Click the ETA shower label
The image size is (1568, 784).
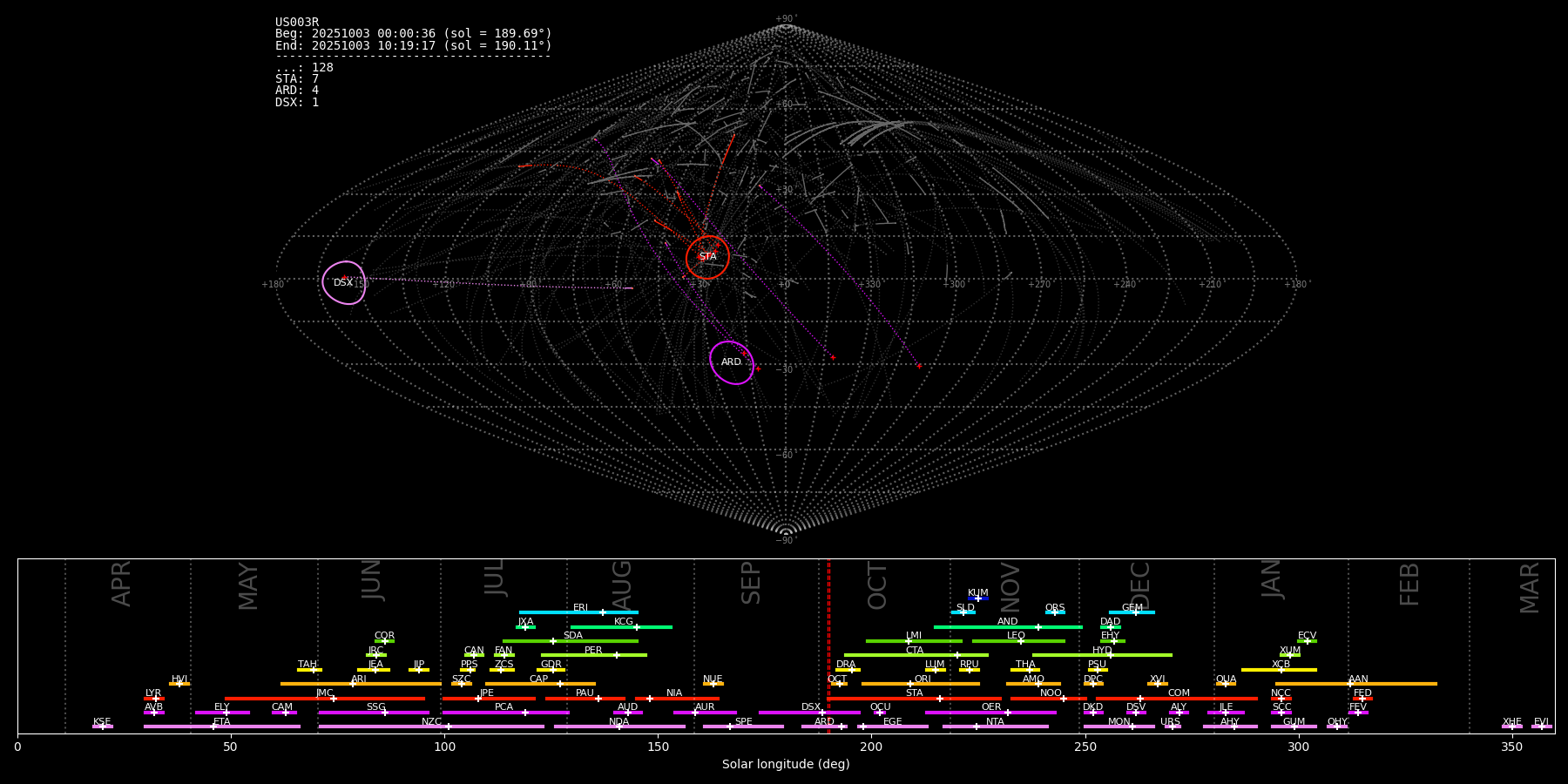click(x=222, y=722)
